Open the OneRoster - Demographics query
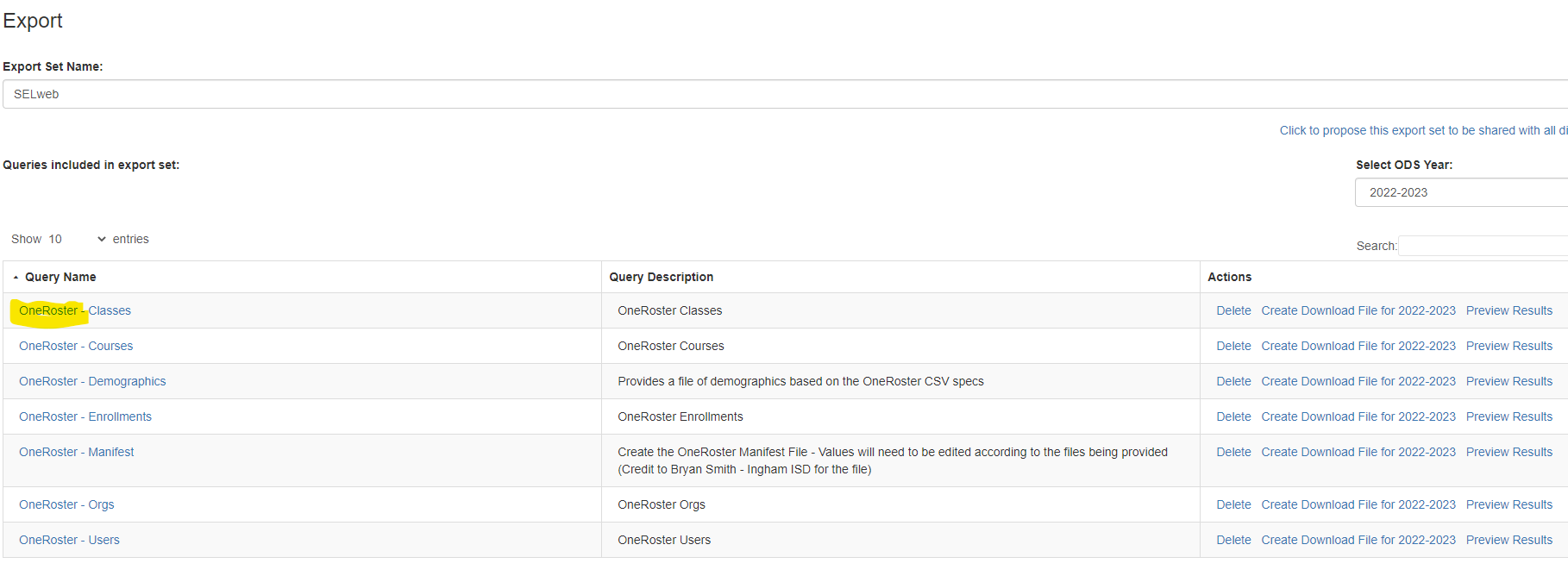This screenshot has height=576, width=1568. [92, 381]
